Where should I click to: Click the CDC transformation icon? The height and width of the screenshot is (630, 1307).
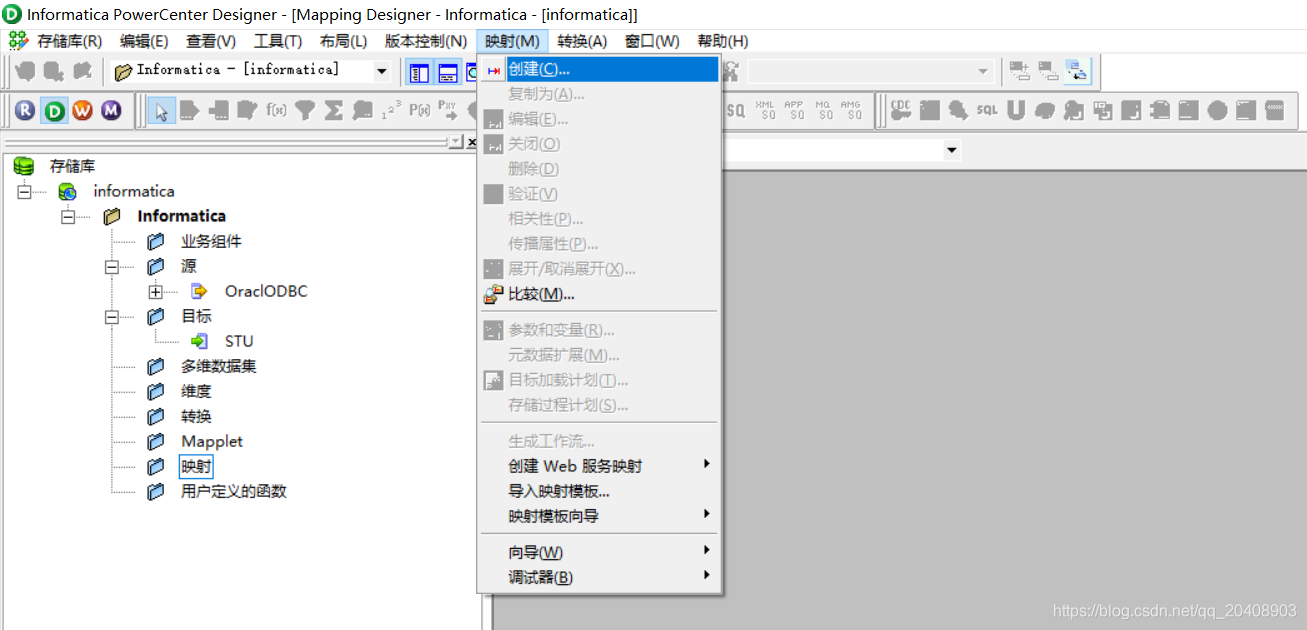(901, 110)
